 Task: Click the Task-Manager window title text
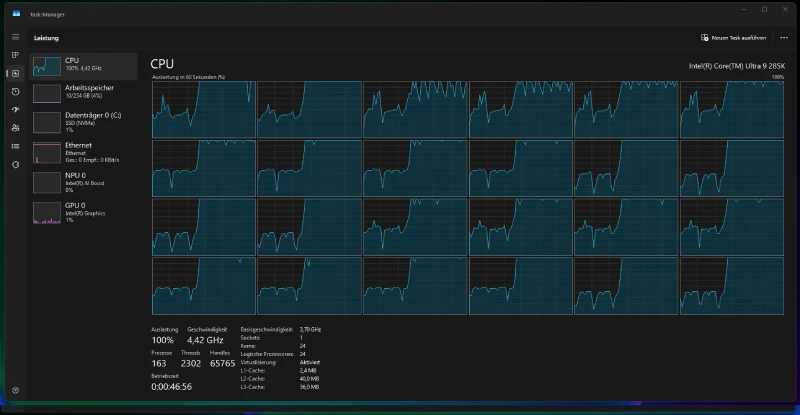pyautogui.click(x=47, y=14)
